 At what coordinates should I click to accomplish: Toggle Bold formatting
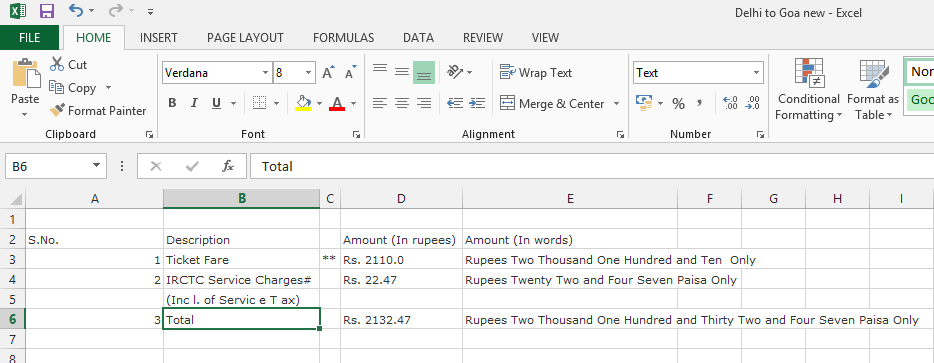point(172,103)
